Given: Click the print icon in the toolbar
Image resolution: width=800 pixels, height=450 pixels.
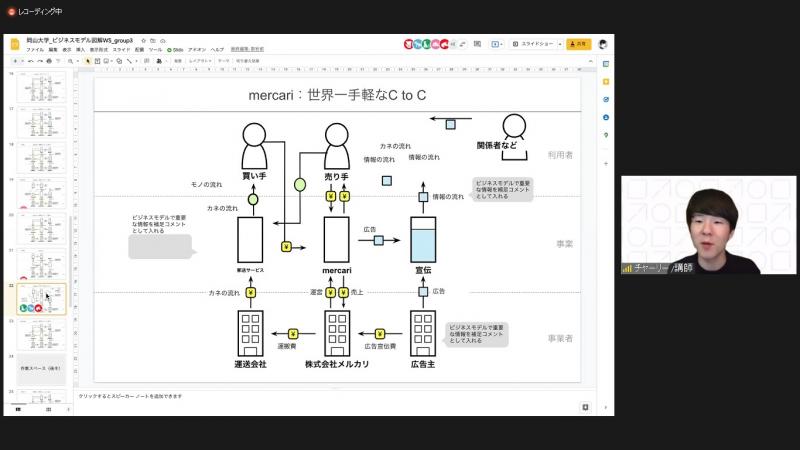Looking at the screenshot, I should pos(49,61).
